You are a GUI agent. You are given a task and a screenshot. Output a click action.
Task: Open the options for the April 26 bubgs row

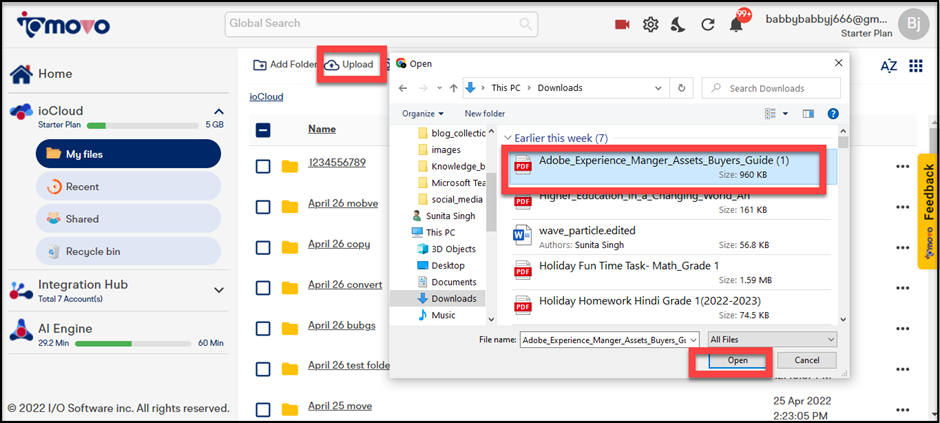coord(903,328)
